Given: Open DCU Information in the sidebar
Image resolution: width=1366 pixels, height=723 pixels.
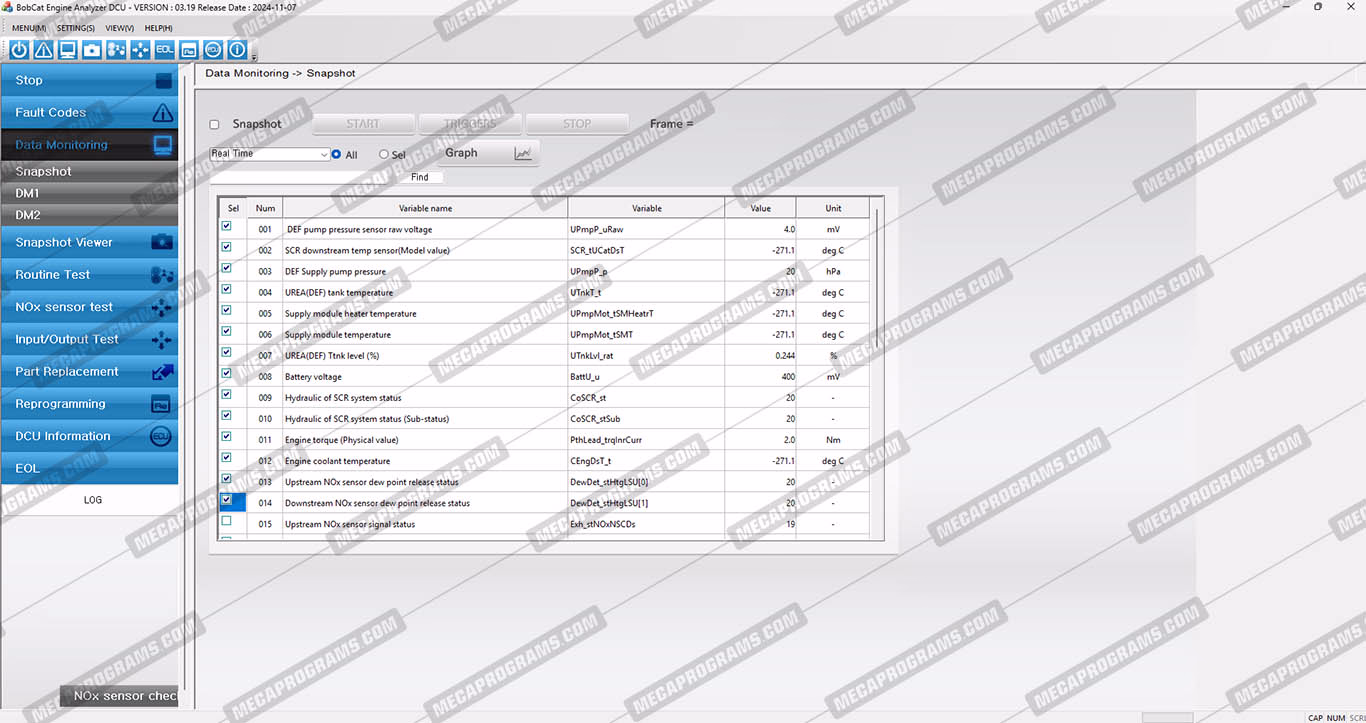Looking at the screenshot, I should click(89, 436).
